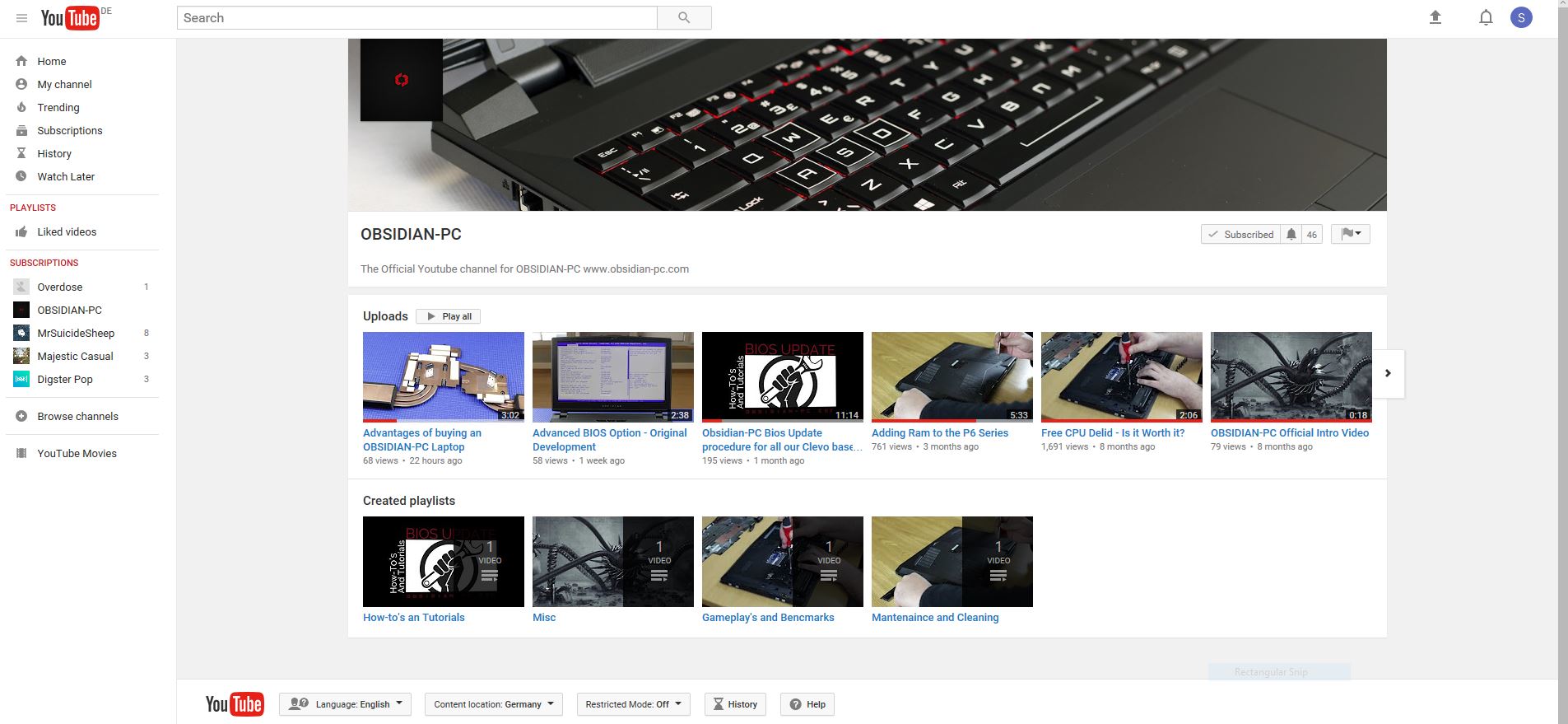Click the YouTube Movies film icon
Image resolution: width=1568 pixels, height=724 pixels.
(x=21, y=453)
